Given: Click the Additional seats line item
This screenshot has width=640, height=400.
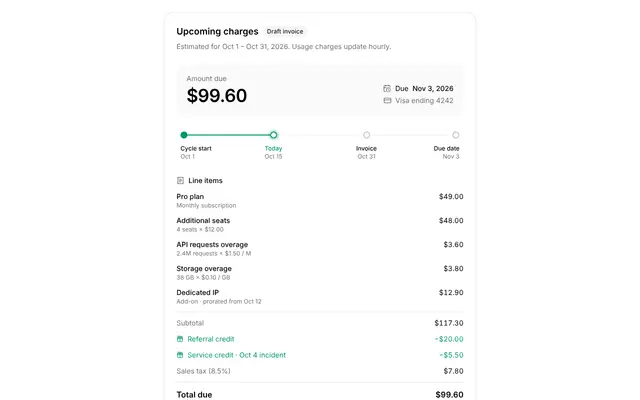Looking at the screenshot, I should coord(320,224).
